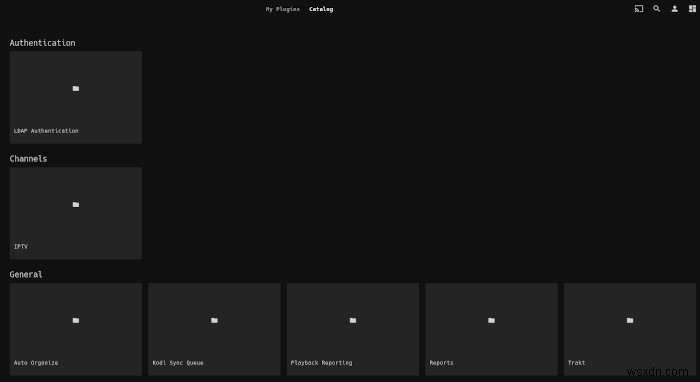Viewport: 700px width, 382px height.
Task: Open the user profile icon
Action: click(x=675, y=8)
